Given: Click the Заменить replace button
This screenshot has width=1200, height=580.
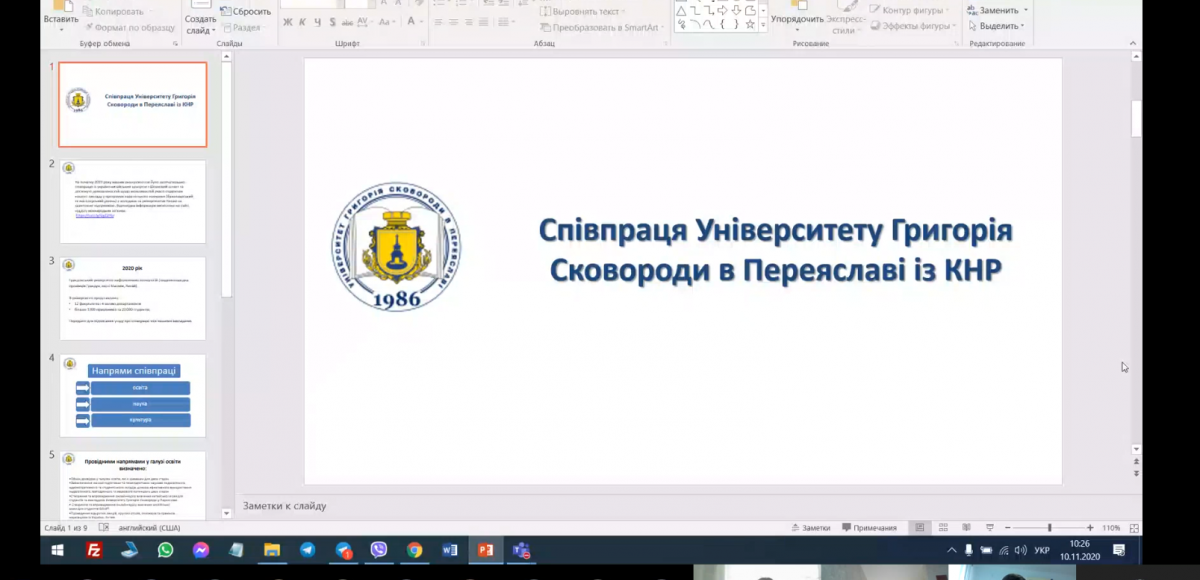Looking at the screenshot, I should (x=993, y=10).
